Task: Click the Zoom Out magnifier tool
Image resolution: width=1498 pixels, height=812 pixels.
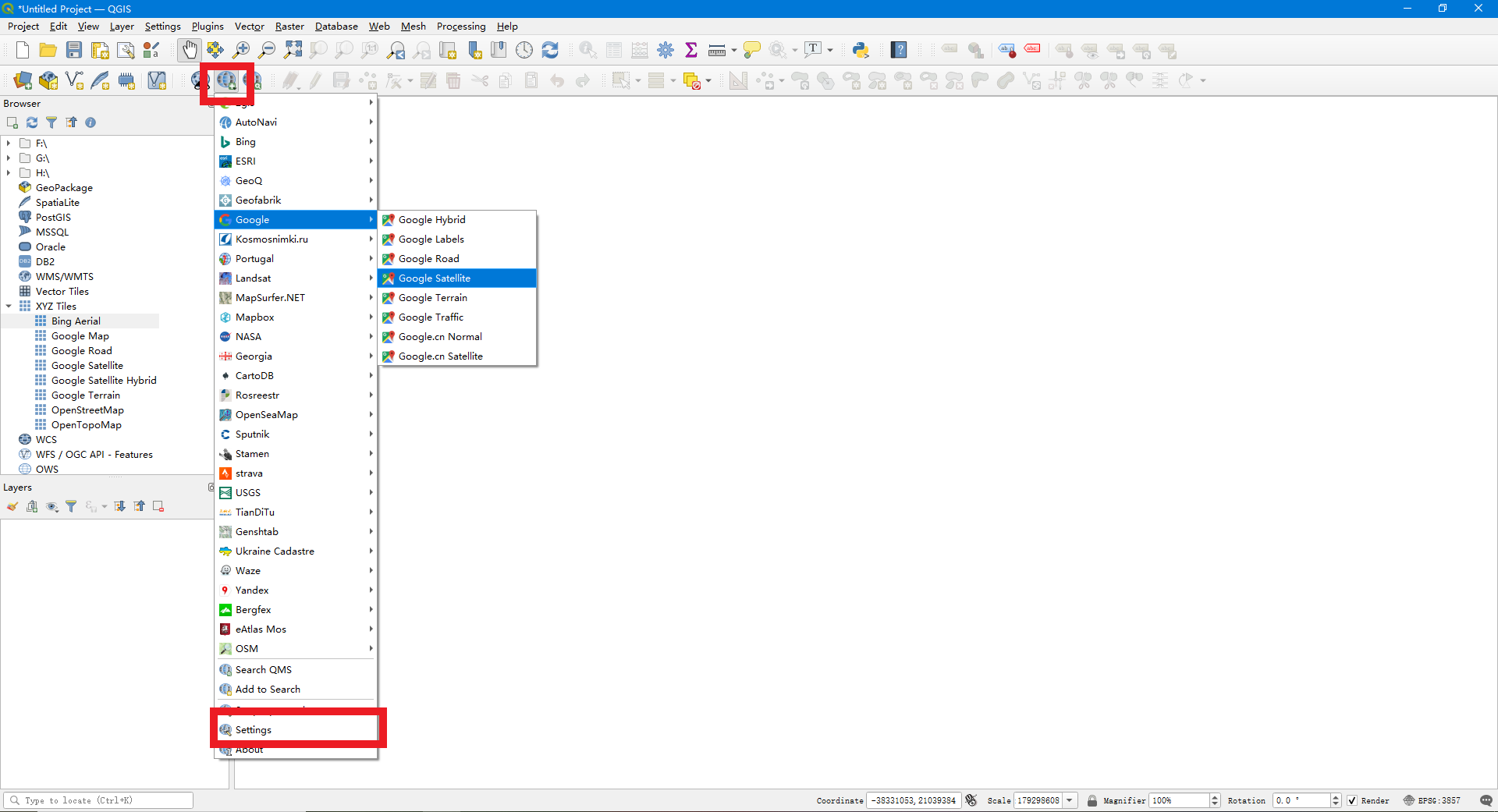Action: tap(268, 51)
